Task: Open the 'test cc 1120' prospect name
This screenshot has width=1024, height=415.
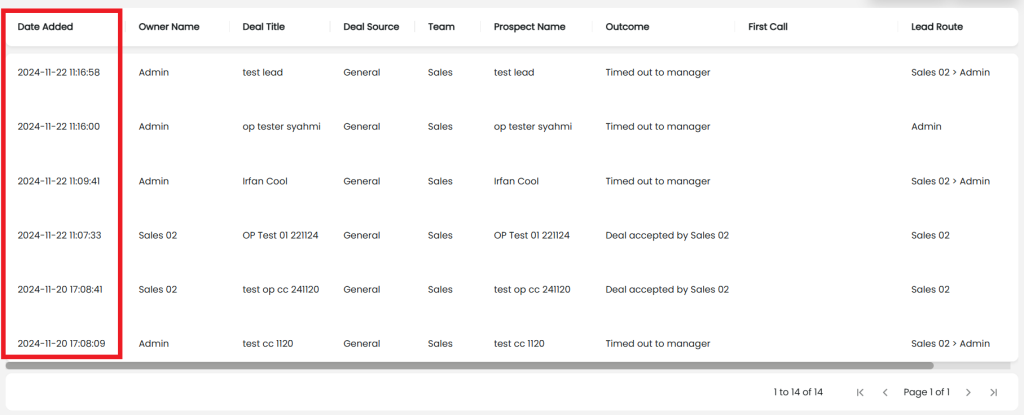Action: tap(519, 343)
